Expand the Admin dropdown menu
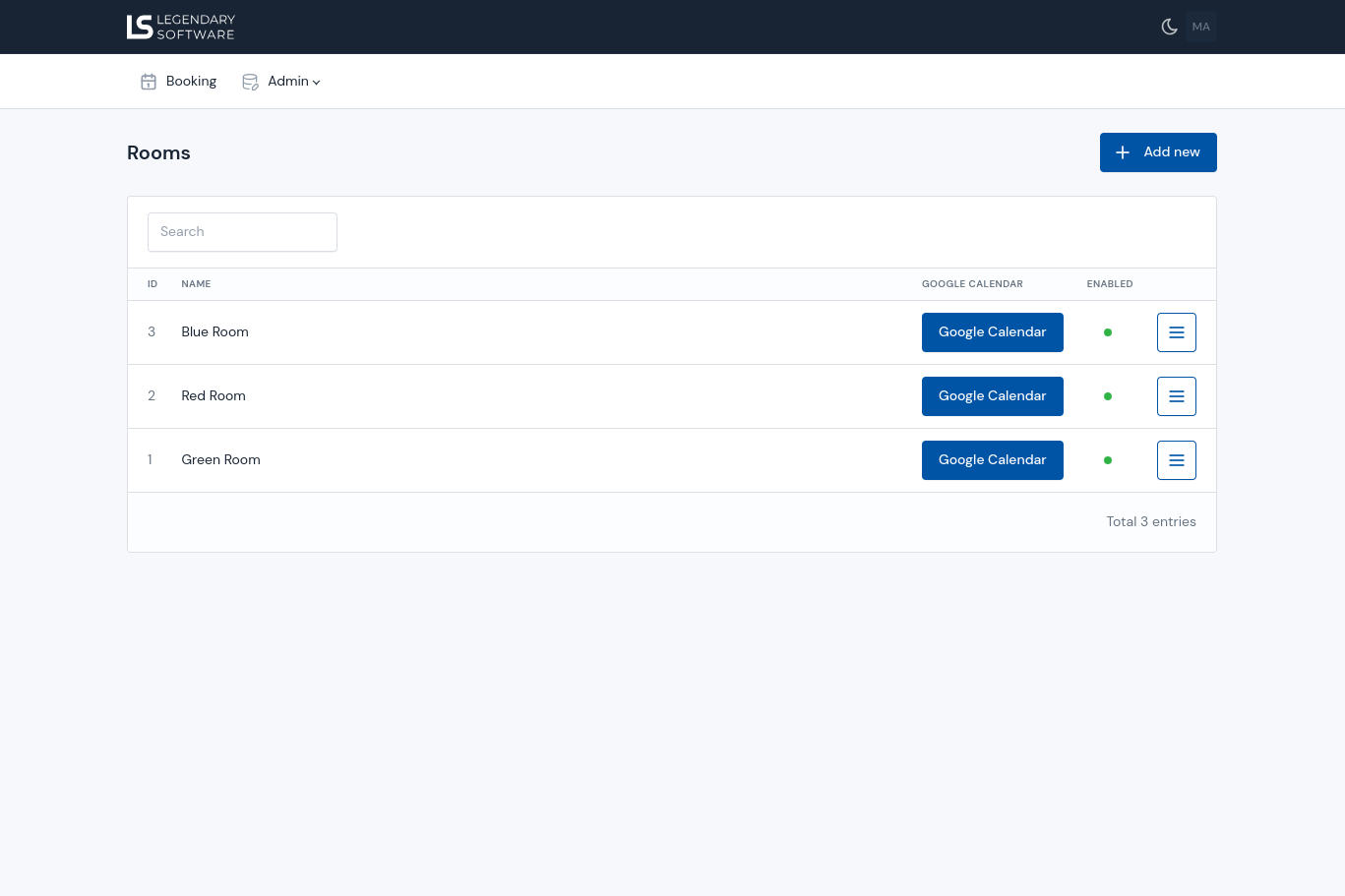The width and height of the screenshot is (1345, 896). [293, 82]
